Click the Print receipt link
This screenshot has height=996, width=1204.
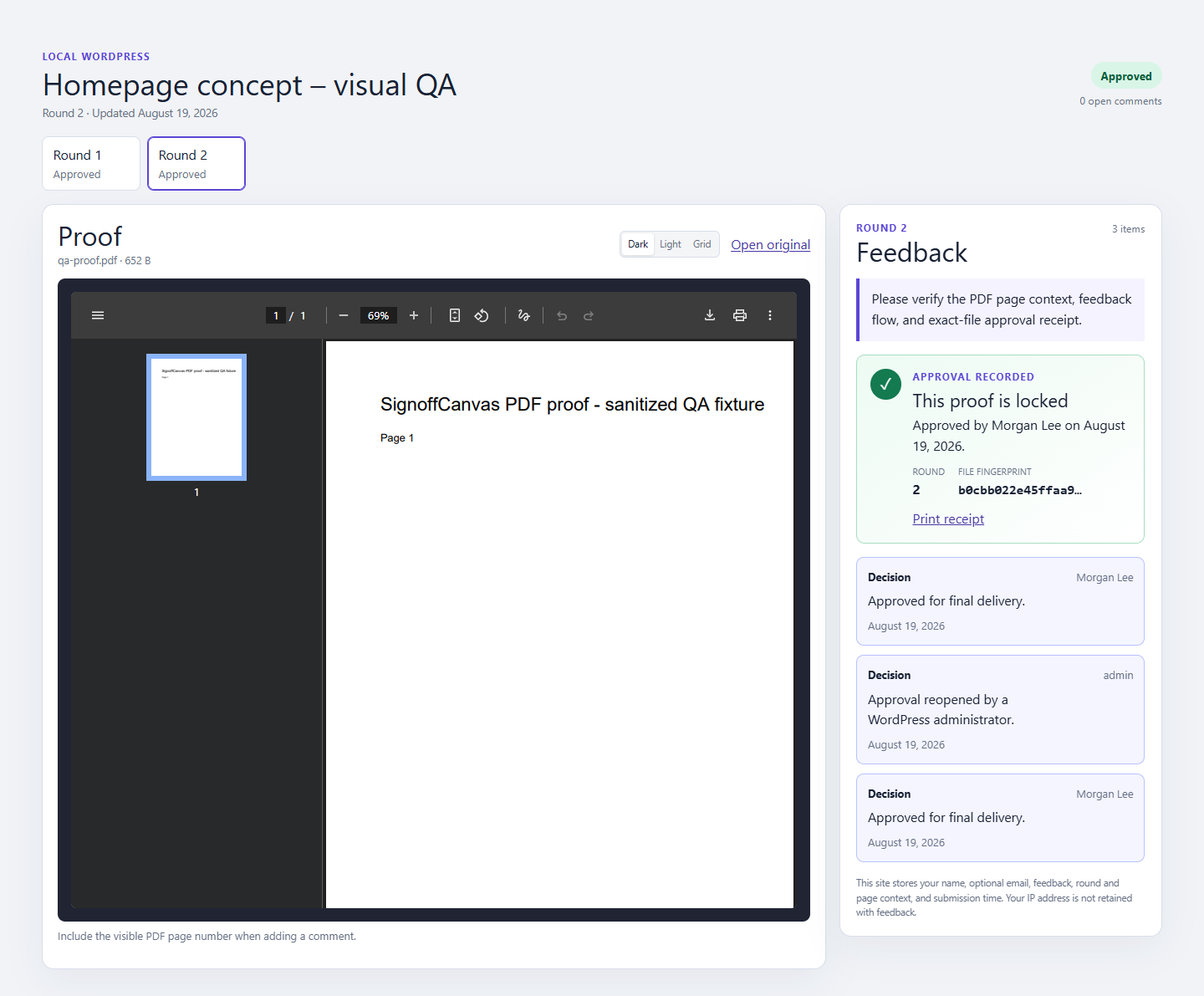coord(948,519)
